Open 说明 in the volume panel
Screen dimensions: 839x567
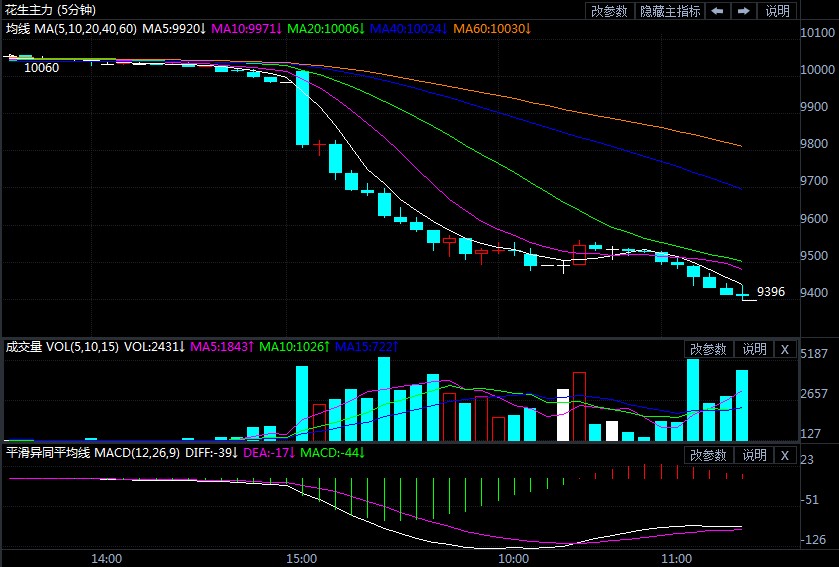(754, 350)
